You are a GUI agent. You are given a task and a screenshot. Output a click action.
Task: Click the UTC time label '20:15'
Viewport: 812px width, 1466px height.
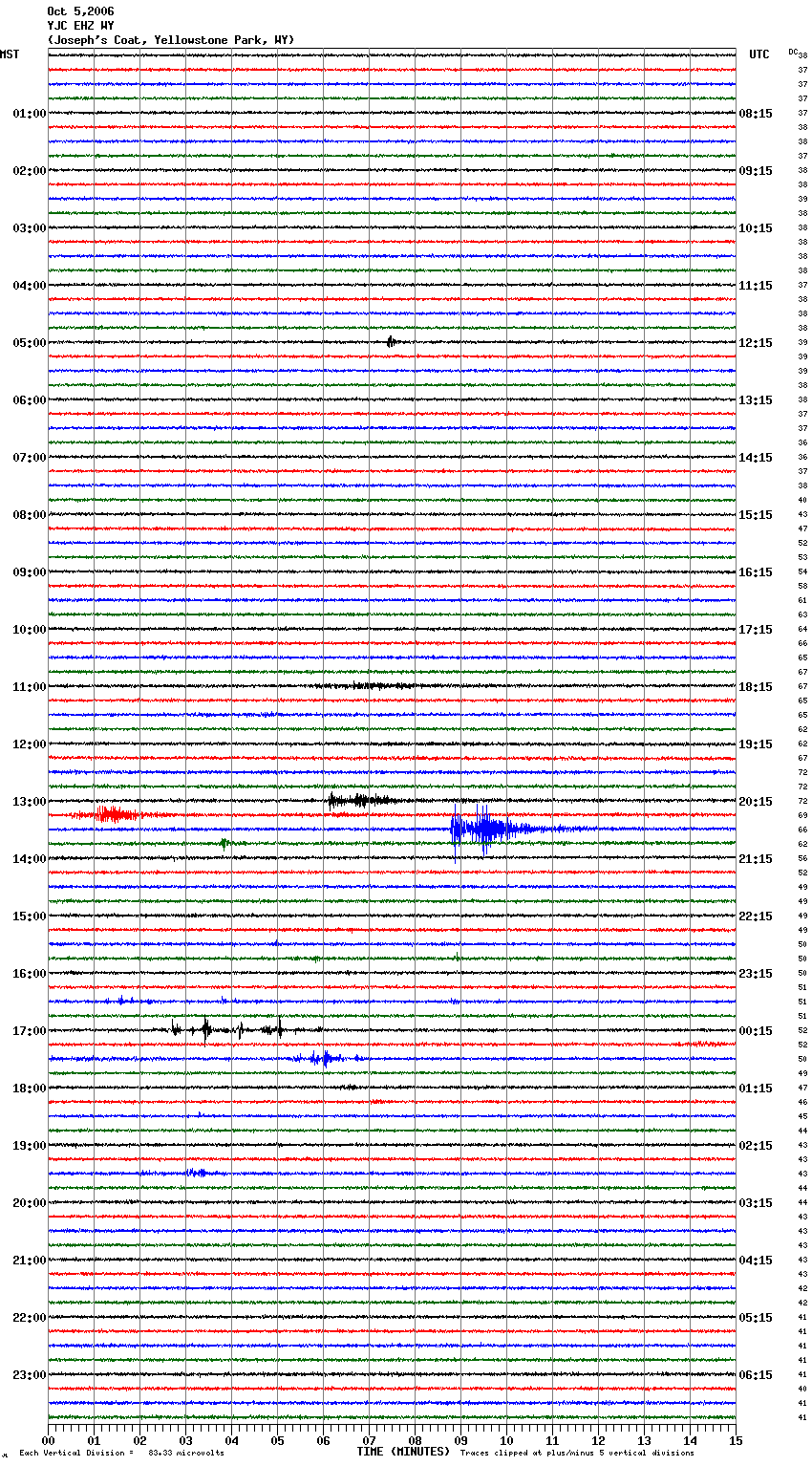coord(756,802)
